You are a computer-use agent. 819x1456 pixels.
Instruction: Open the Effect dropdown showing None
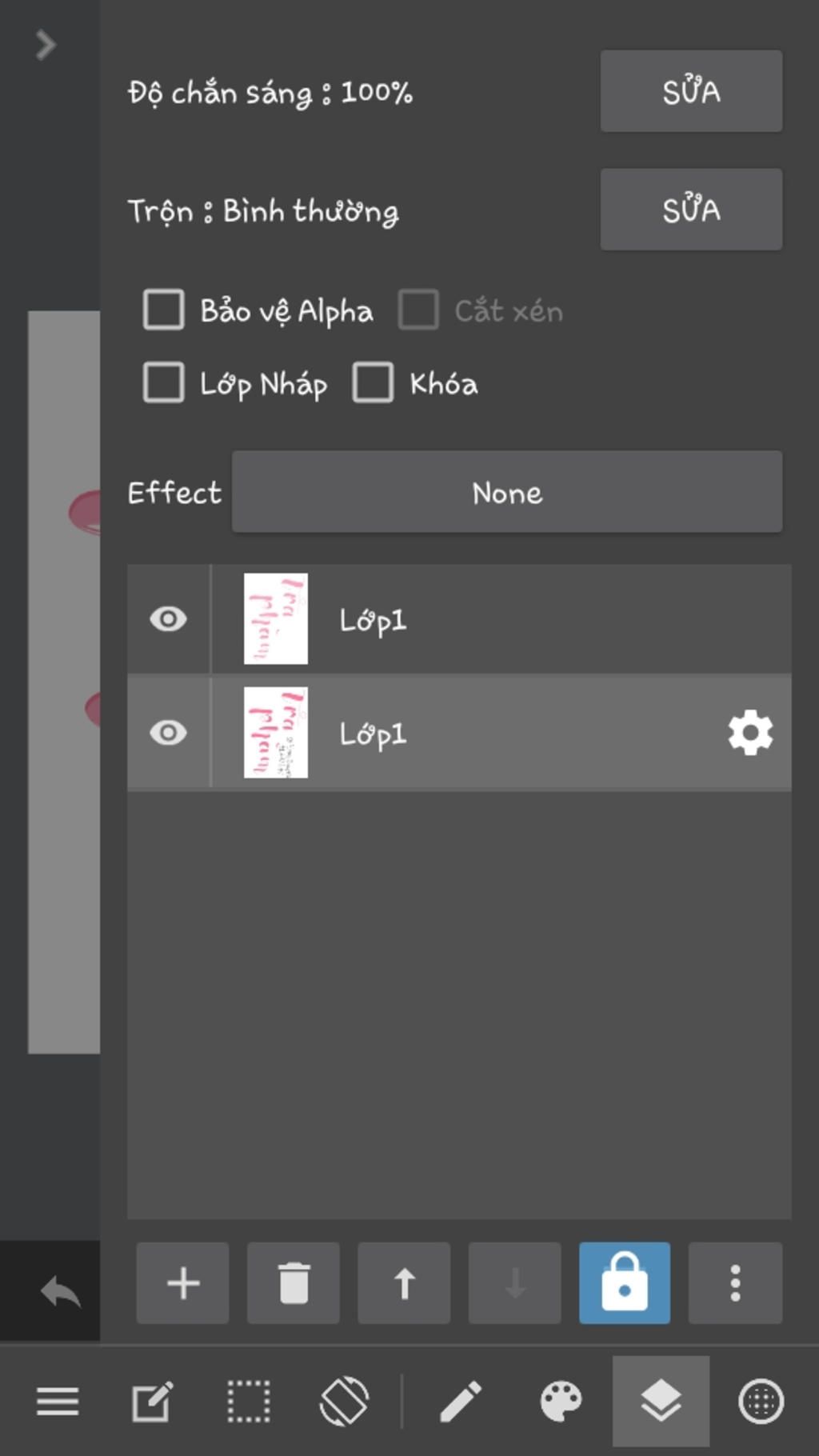click(506, 492)
